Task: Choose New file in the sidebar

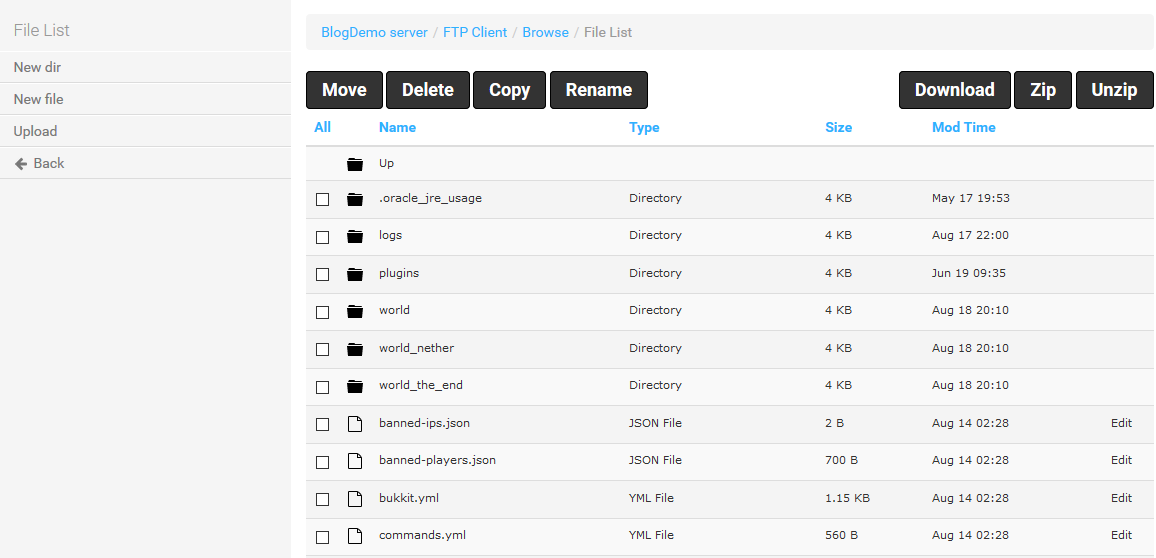Action: pyautogui.click(x=145, y=99)
